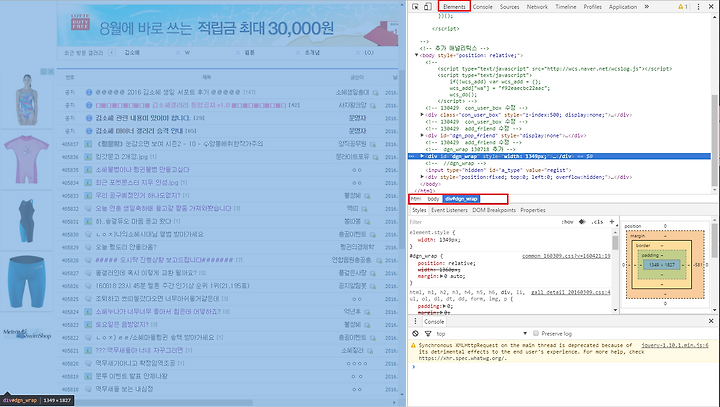Add new style rule with plus icon
This screenshot has height=407, width=720.
pos(612,222)
